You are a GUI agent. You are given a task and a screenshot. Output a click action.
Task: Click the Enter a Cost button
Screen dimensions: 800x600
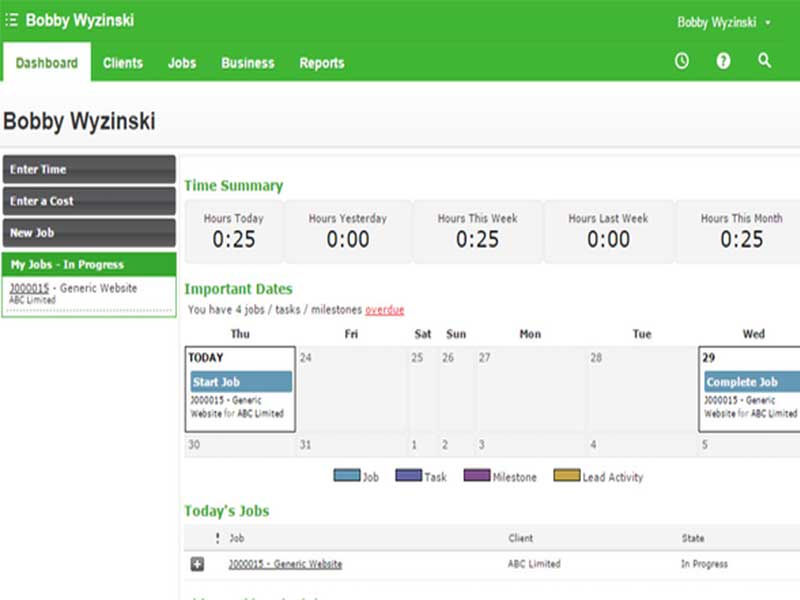(89, 201)
